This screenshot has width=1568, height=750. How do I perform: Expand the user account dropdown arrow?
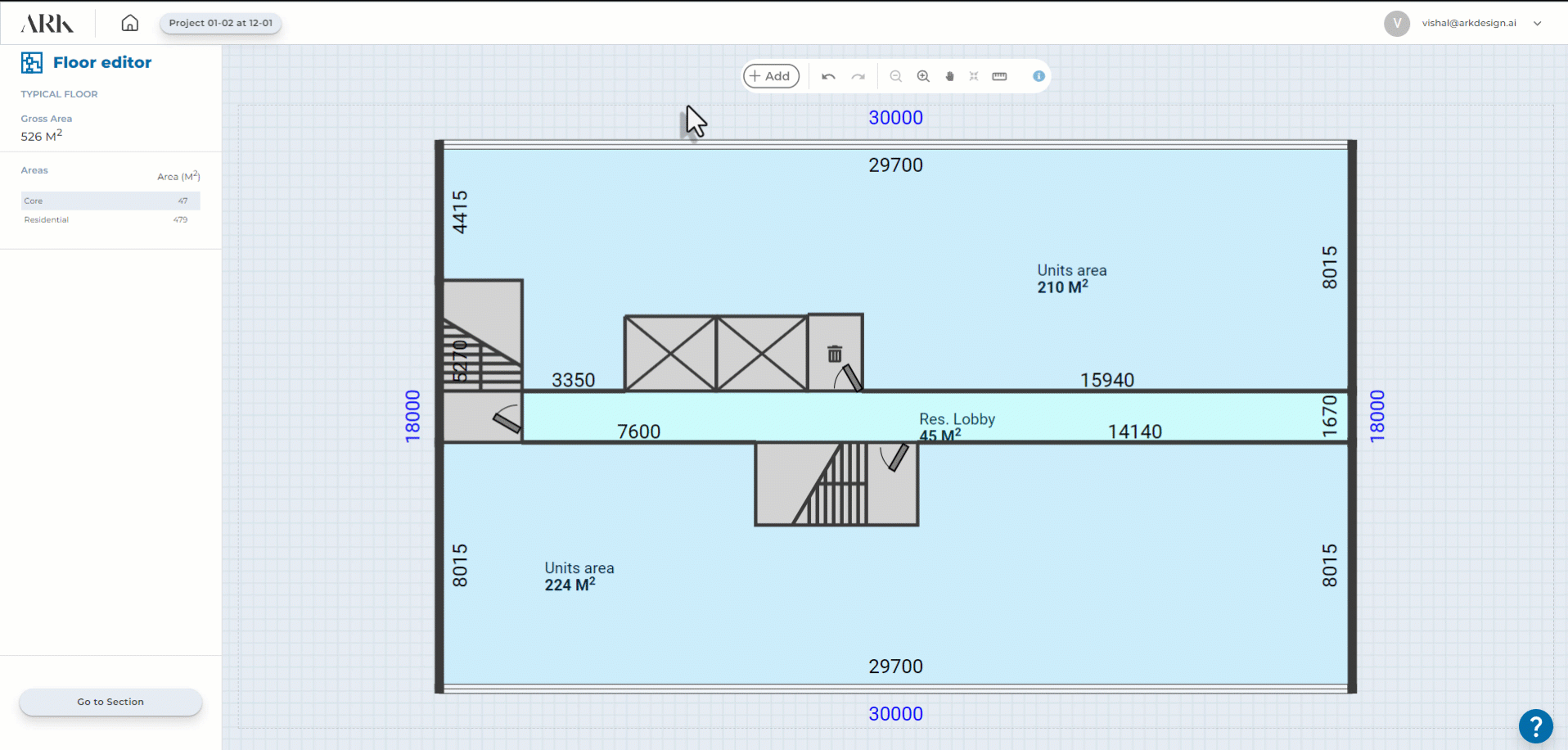click(1538, 23)
